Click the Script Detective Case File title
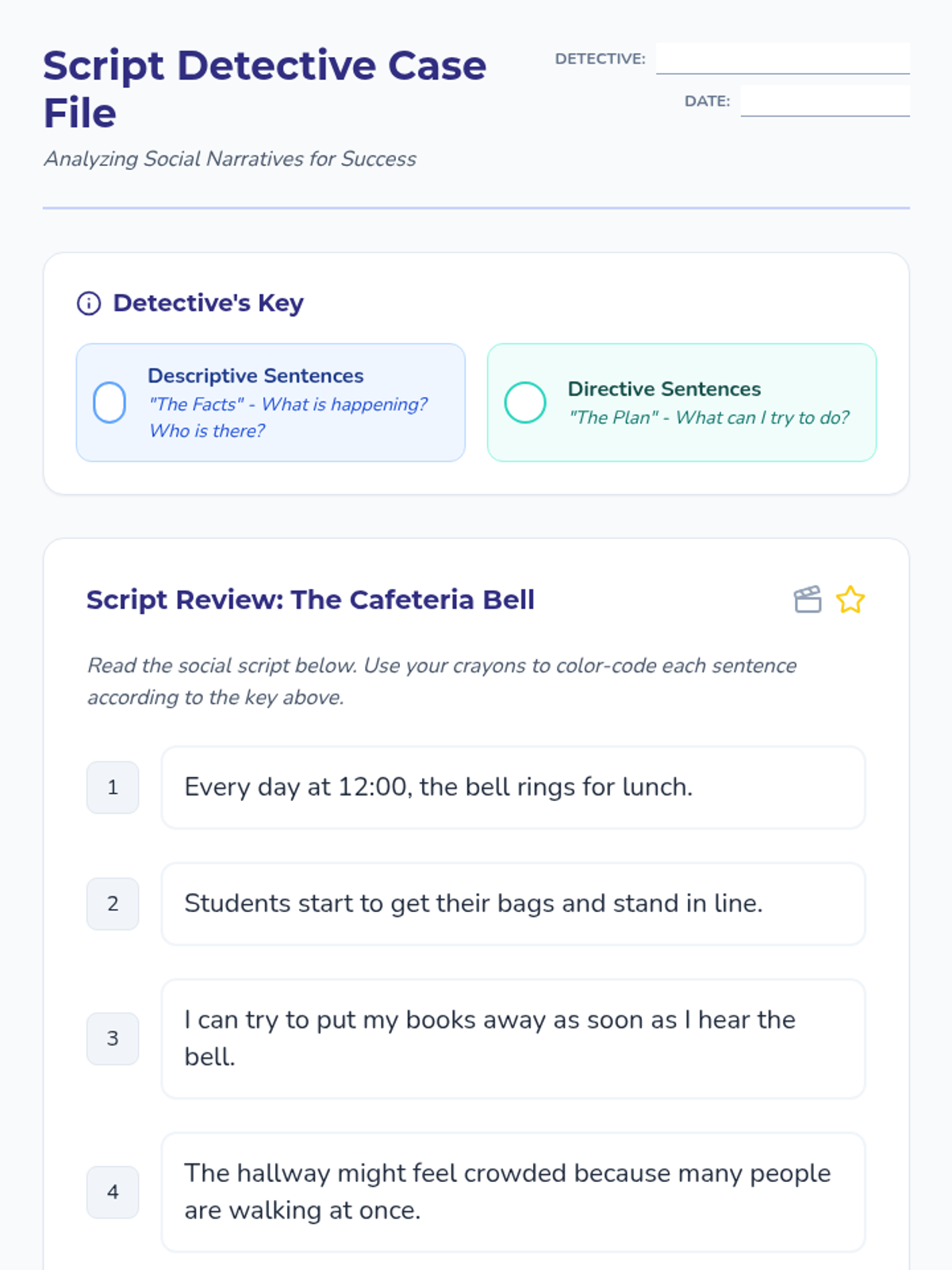The width and height of the screenshot is (952, 1270). pyautogui.click(x=264, y=89)
